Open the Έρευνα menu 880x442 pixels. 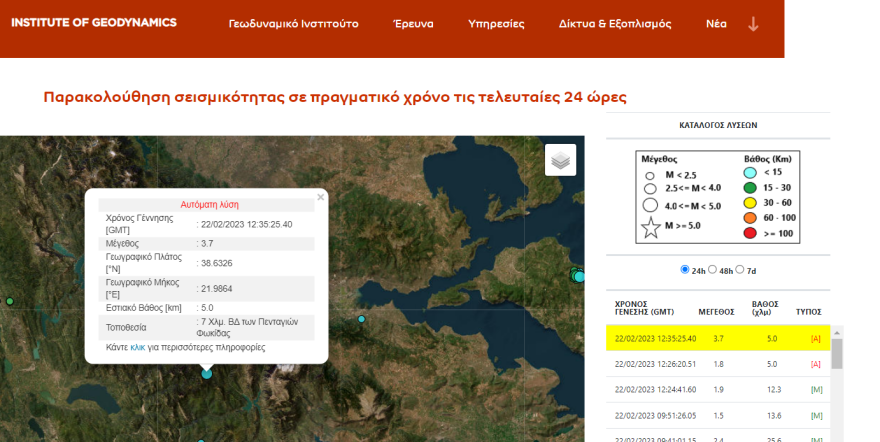[x=413, y=24]
